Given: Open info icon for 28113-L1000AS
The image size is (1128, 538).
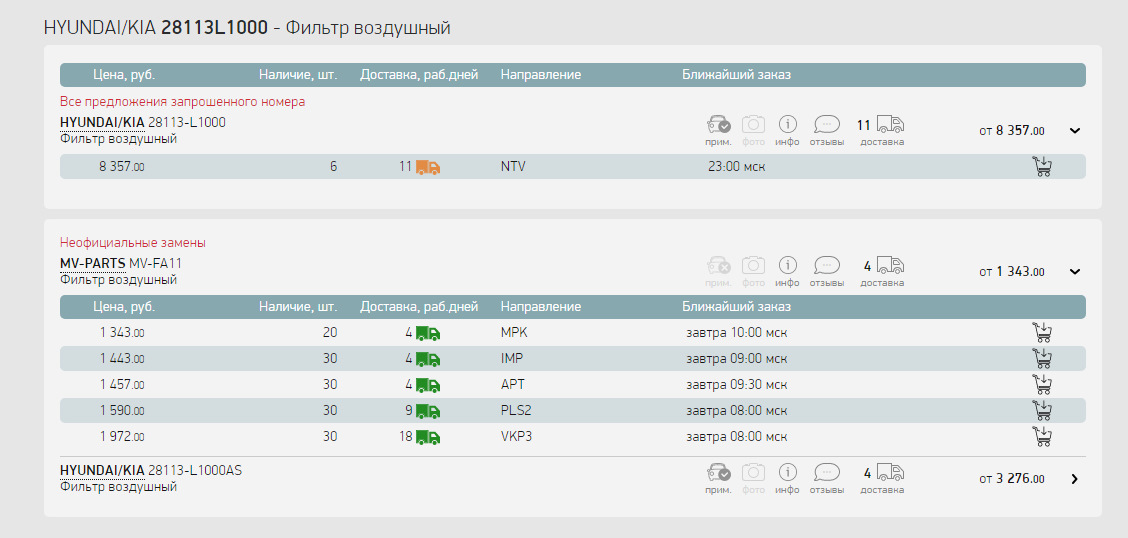Looking at the screenshot, I should tap(788, 473).
